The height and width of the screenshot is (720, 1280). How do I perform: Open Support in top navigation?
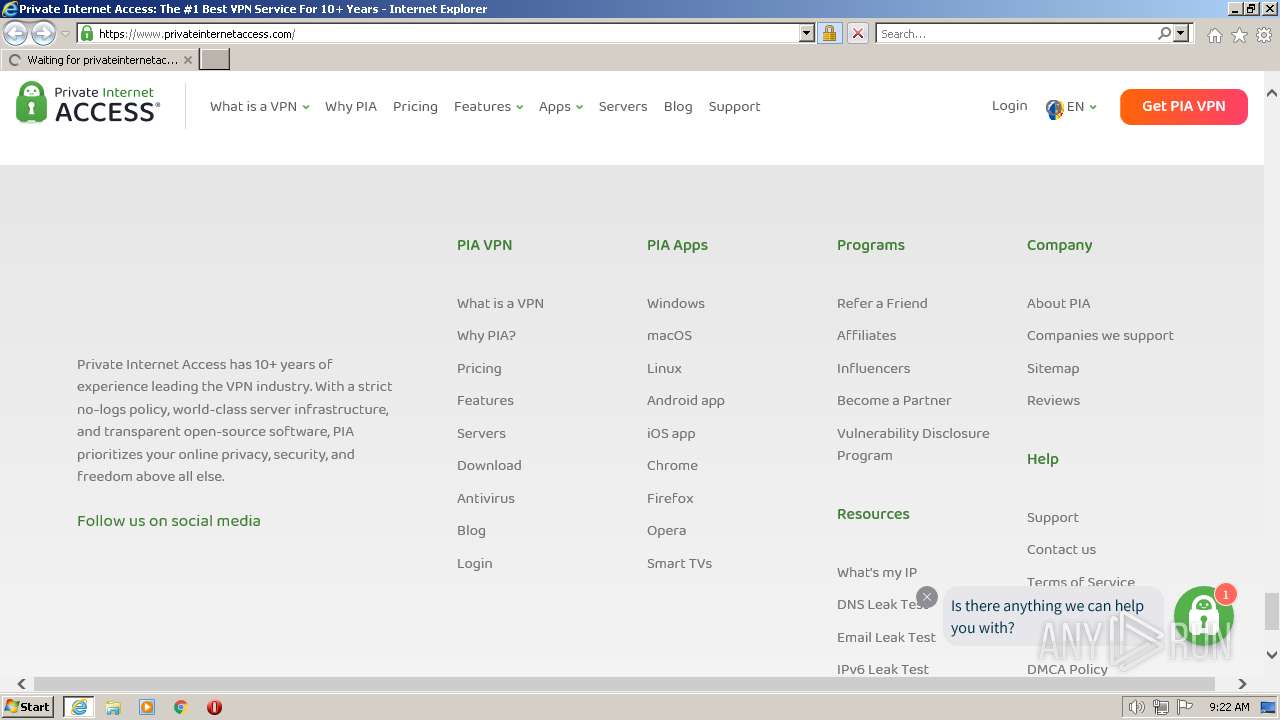tap(734, 107)
